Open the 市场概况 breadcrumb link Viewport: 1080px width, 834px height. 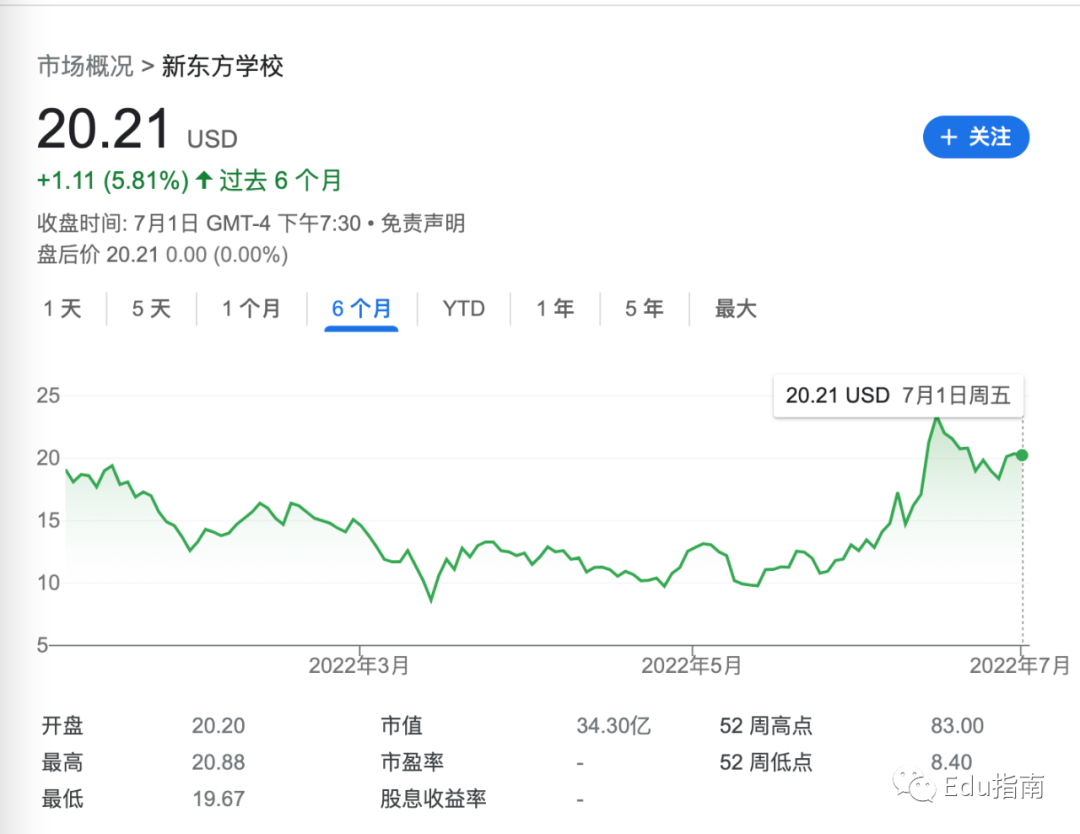tap(85, 67)
